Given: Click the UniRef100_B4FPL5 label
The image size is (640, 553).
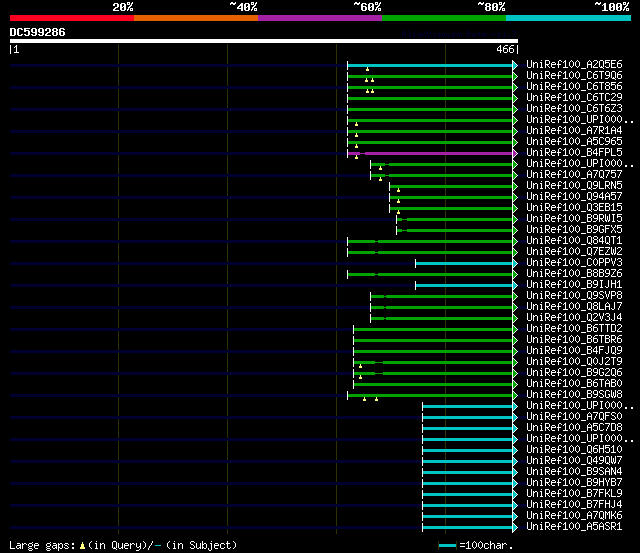Looking at the screenshot, I should (574, 153).
